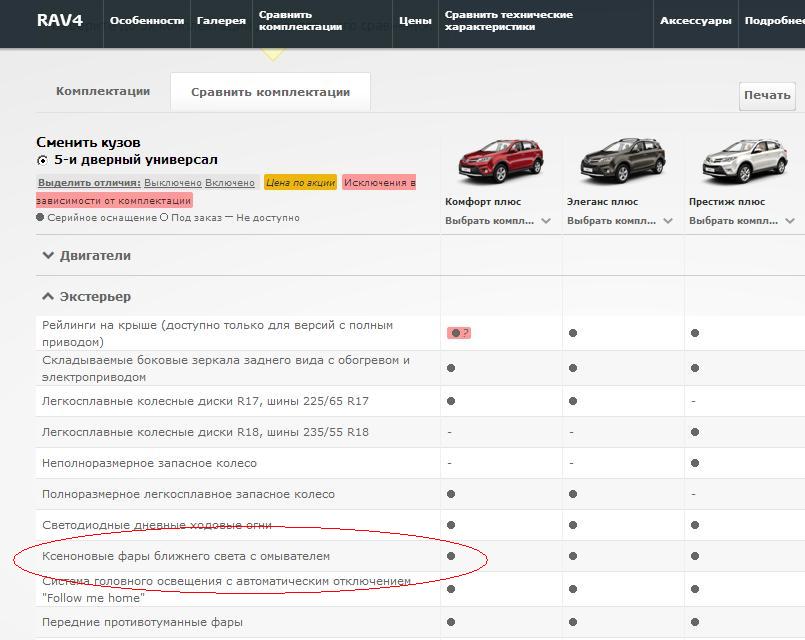Image resolution: width=805 pixels, height=640 pixels.
Task: Open the Особенности menu item
Action: 147,21
